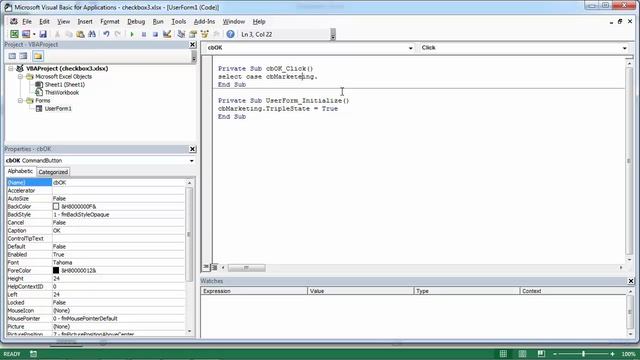Click the Cut scissors icon
The width and height of the screenshot is (640, 360).
click(x=57, y=34)
